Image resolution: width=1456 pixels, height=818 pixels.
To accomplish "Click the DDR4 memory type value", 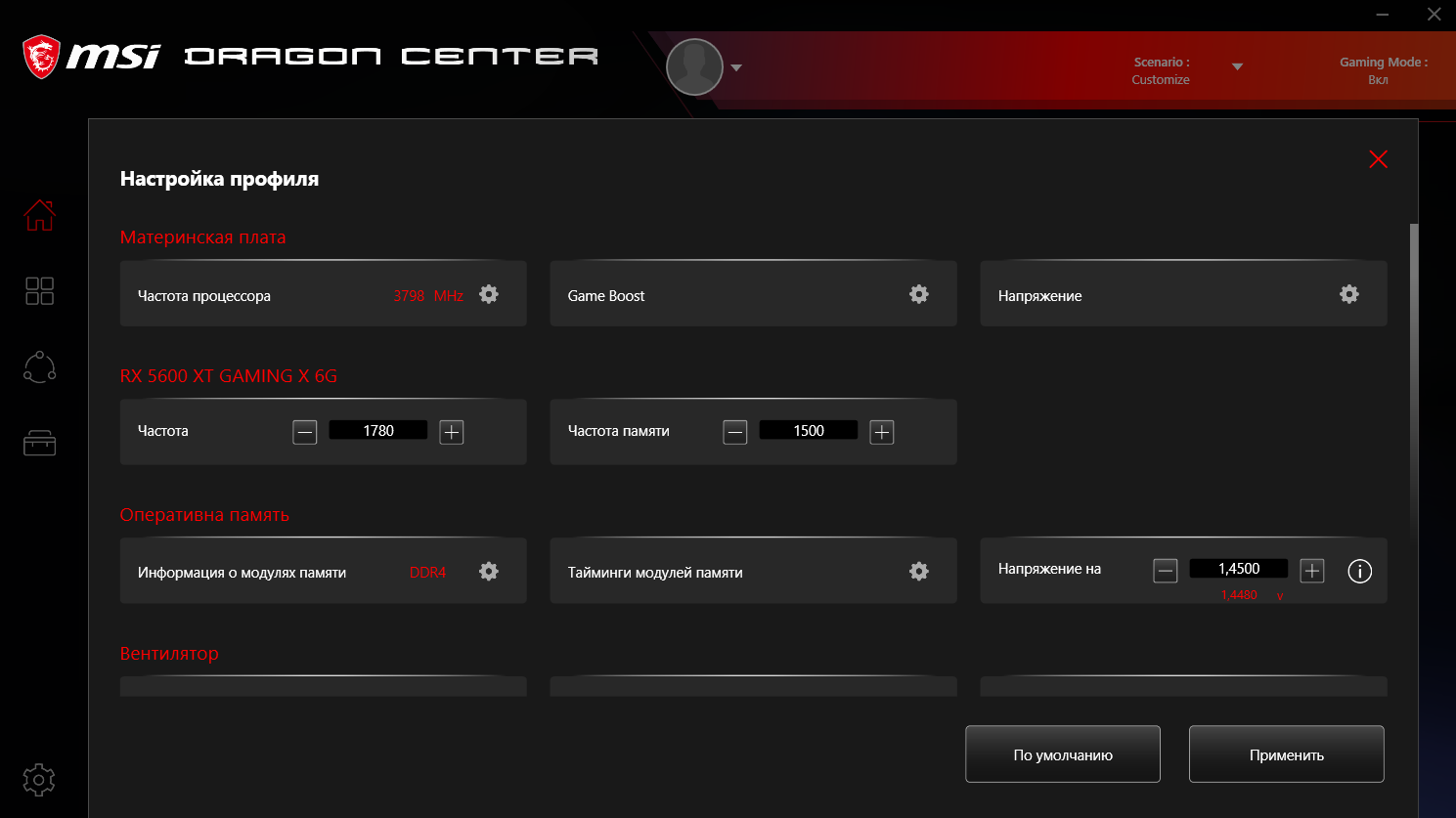I will click(x=427, y=573).
